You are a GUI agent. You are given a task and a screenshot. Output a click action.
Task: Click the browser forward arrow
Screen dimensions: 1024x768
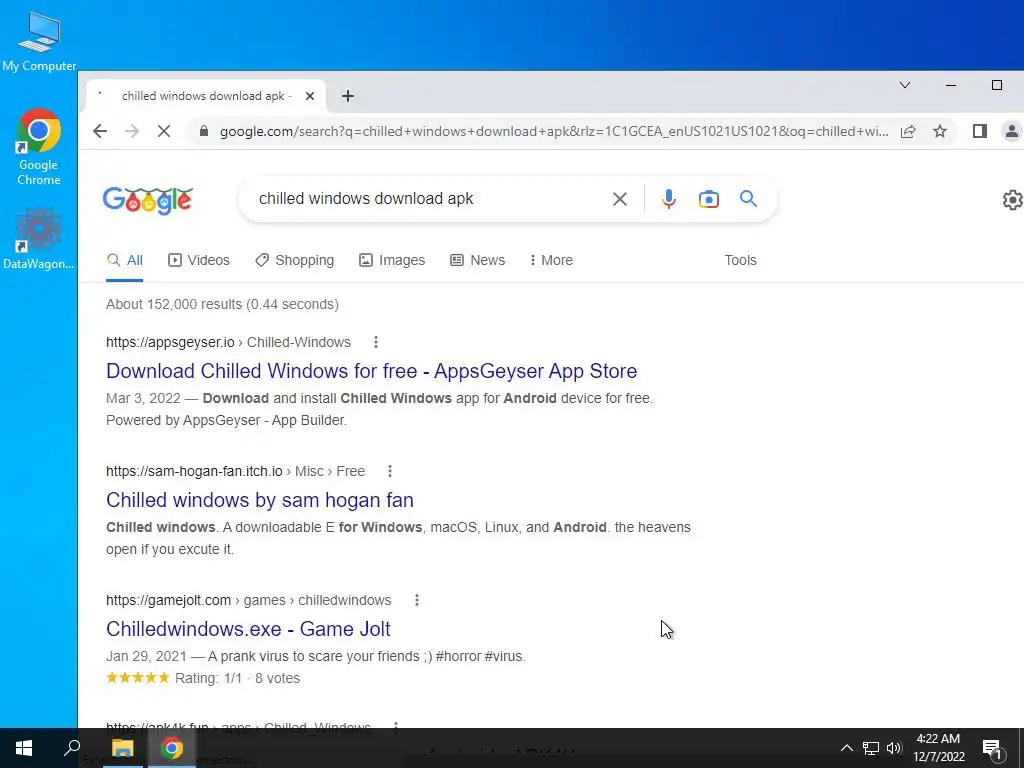click(132, 131)
